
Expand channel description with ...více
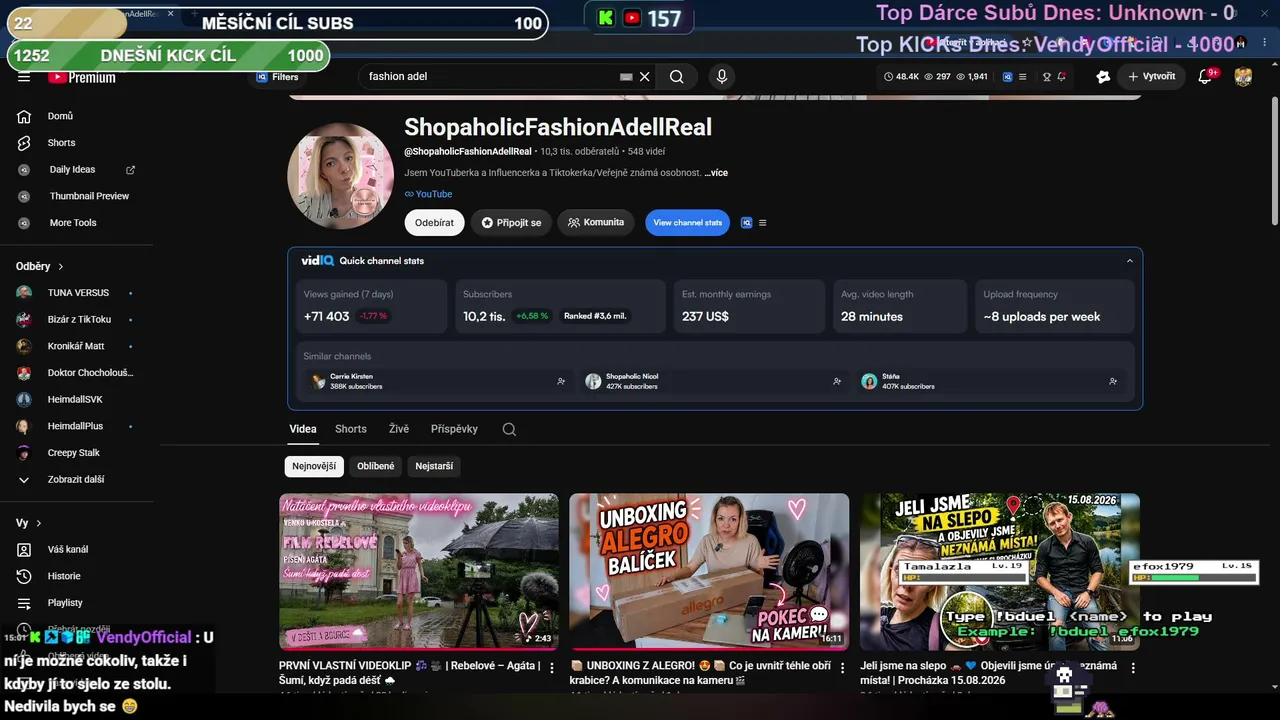pos(716,173)
